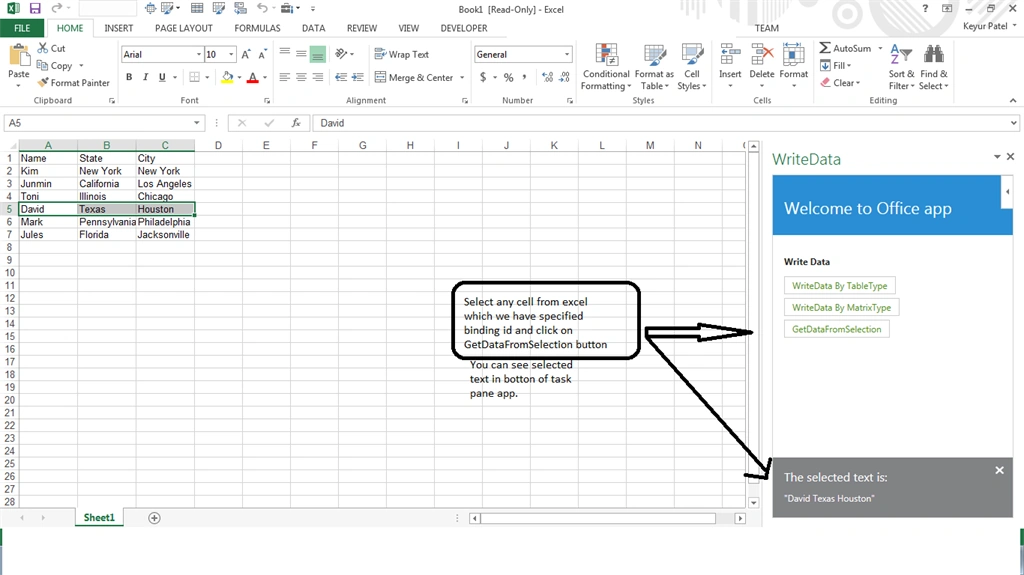Click the Insert cells icon
The height and width of the screenshot is (575, 1024).
tap(730, 56)
